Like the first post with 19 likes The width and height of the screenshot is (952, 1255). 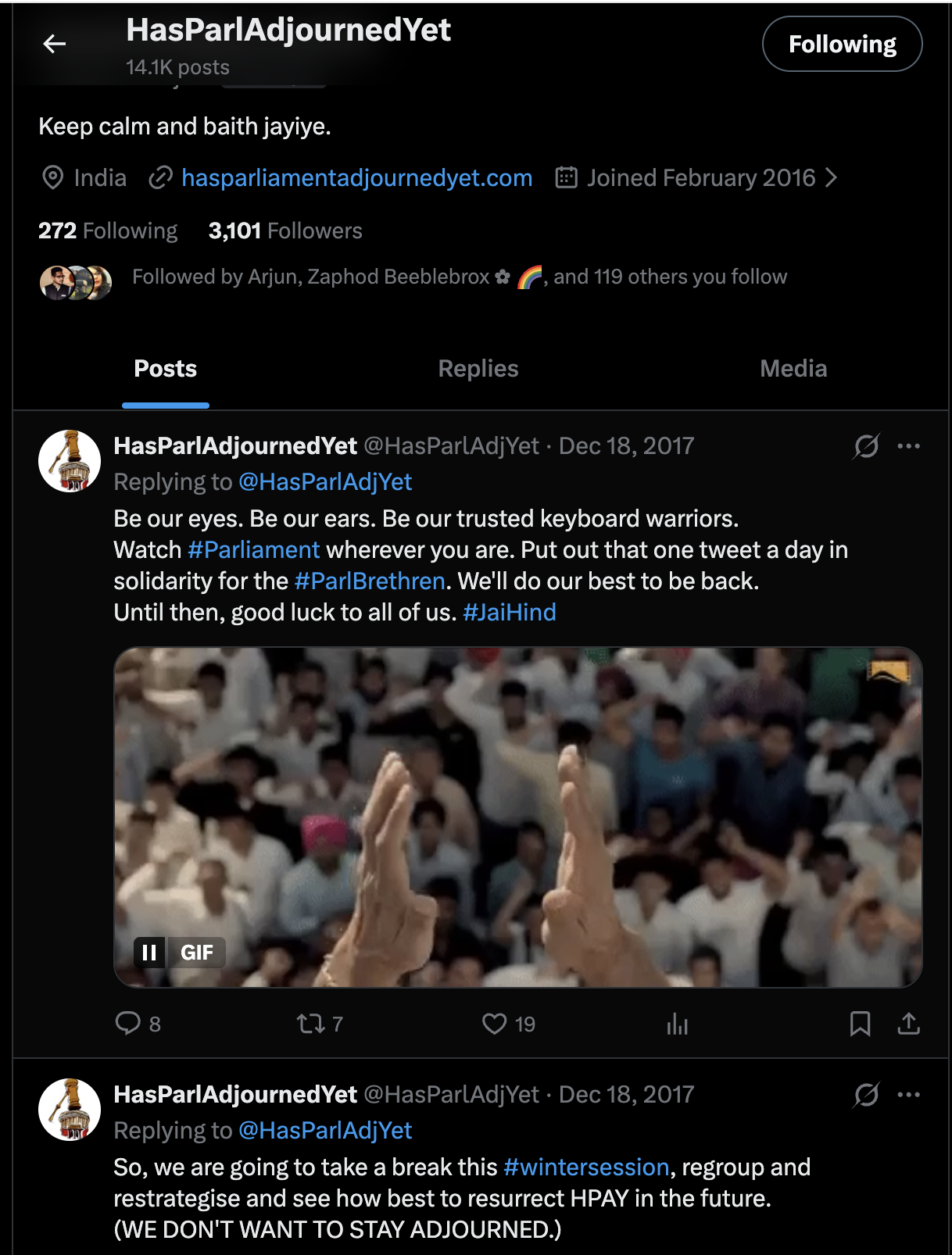tap(494, 1023)
